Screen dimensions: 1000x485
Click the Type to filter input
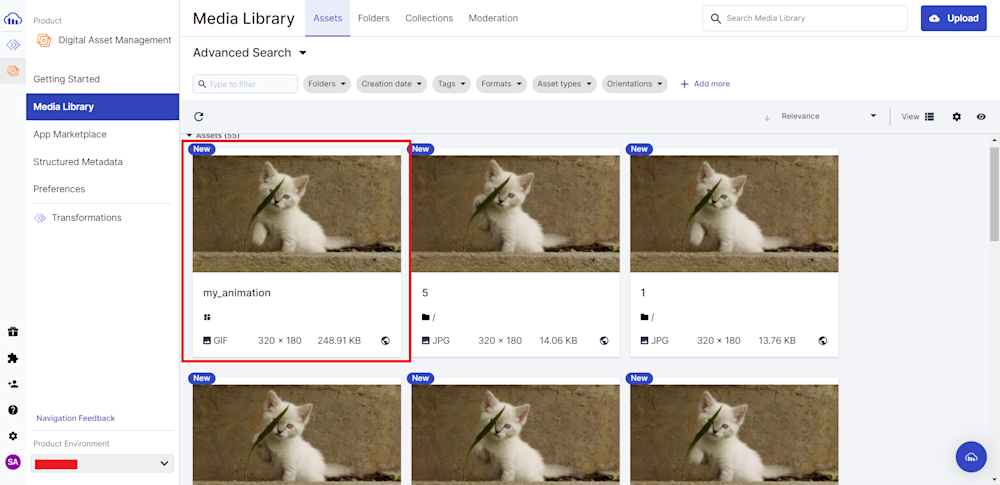(246, 84)
